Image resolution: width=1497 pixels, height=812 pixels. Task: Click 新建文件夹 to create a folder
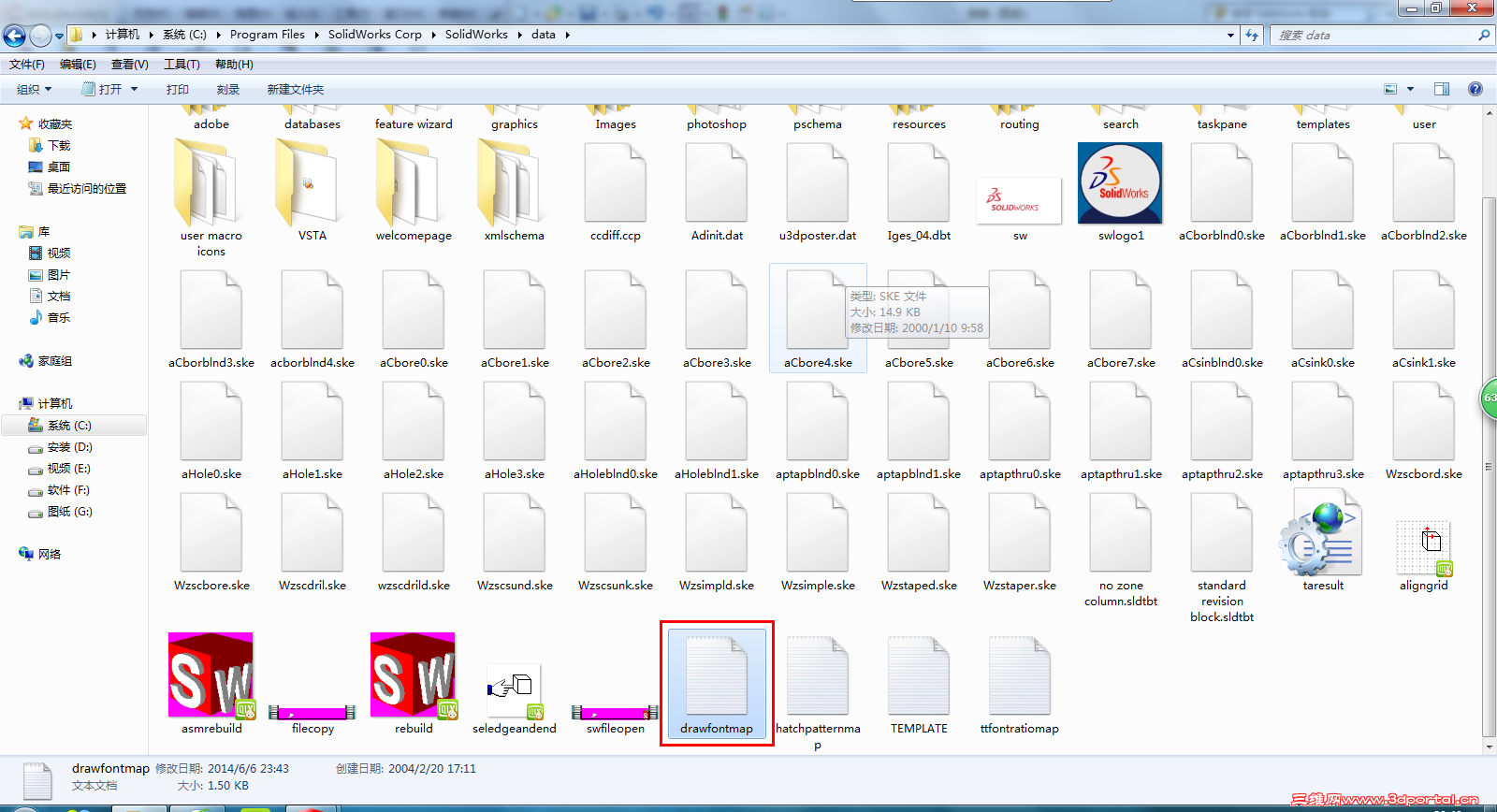296,89
